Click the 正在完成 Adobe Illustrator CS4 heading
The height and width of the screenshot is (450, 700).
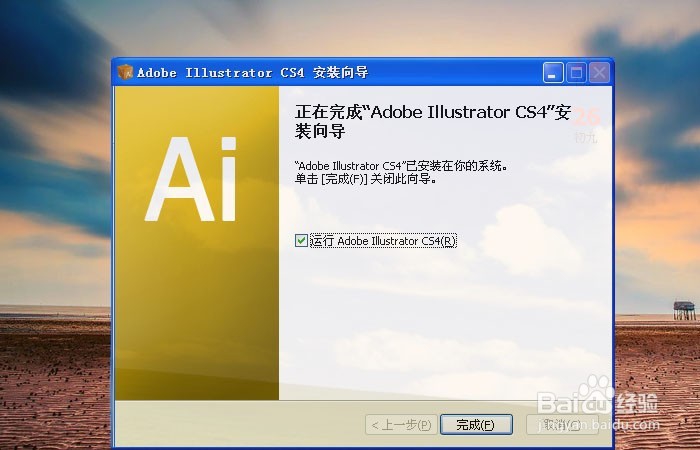[x=433, y=122]
